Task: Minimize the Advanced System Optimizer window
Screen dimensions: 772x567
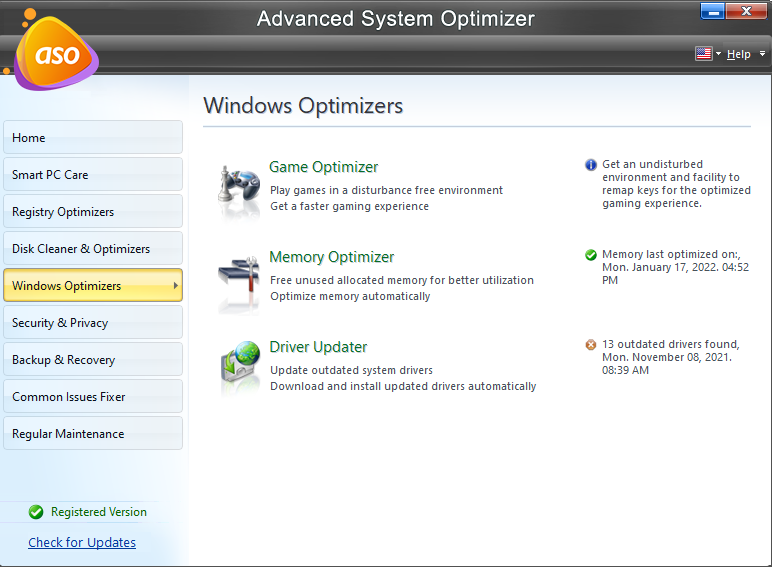Action: click(x=712, y=11)
